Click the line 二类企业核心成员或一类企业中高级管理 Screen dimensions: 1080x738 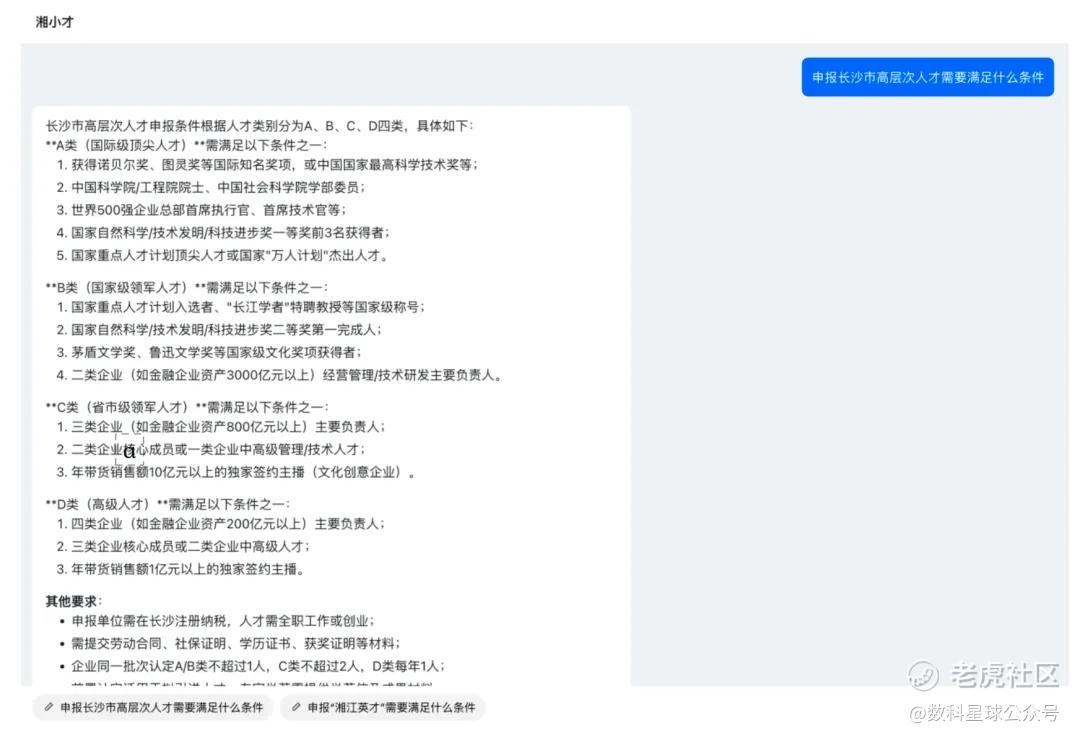click(x=211, y=450)
